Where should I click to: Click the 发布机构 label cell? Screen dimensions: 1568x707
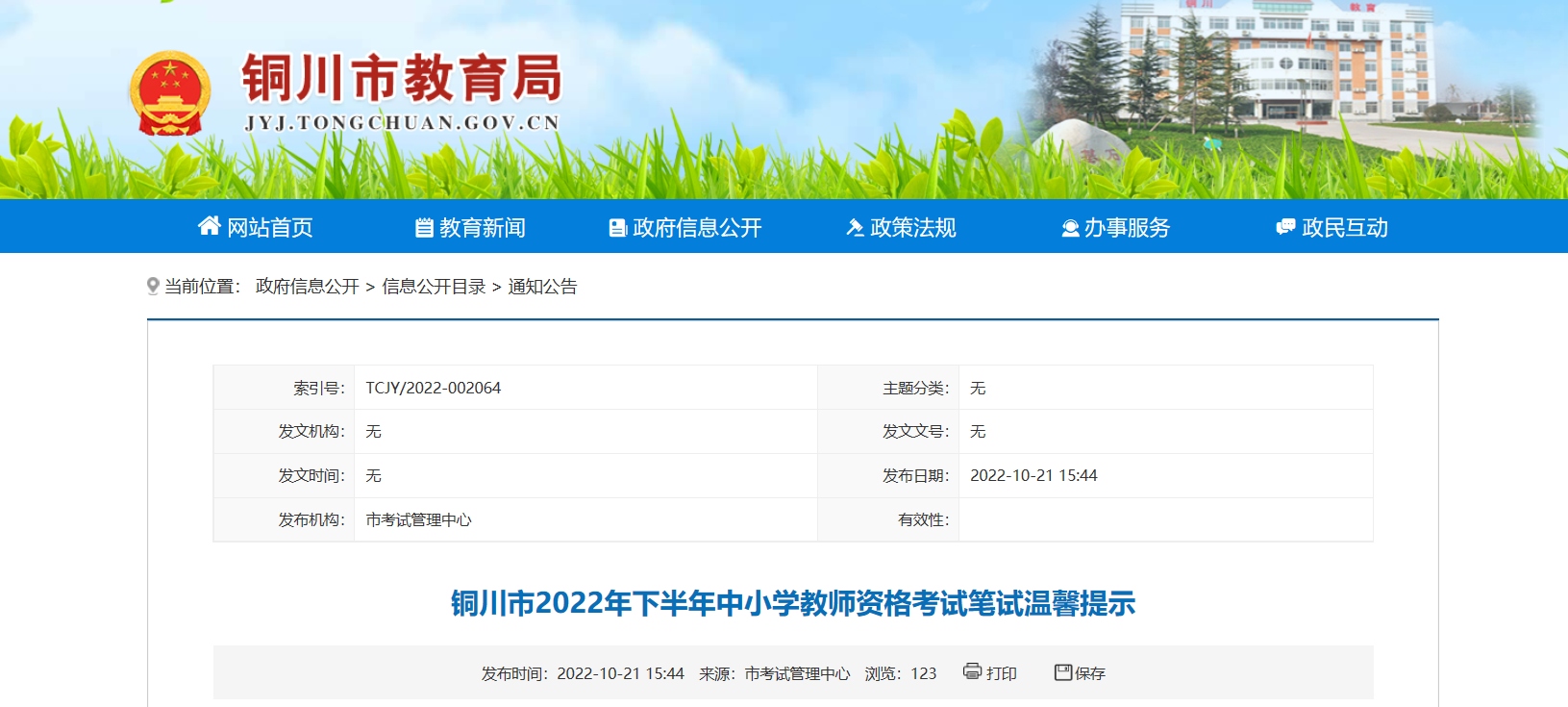[285, 519]
